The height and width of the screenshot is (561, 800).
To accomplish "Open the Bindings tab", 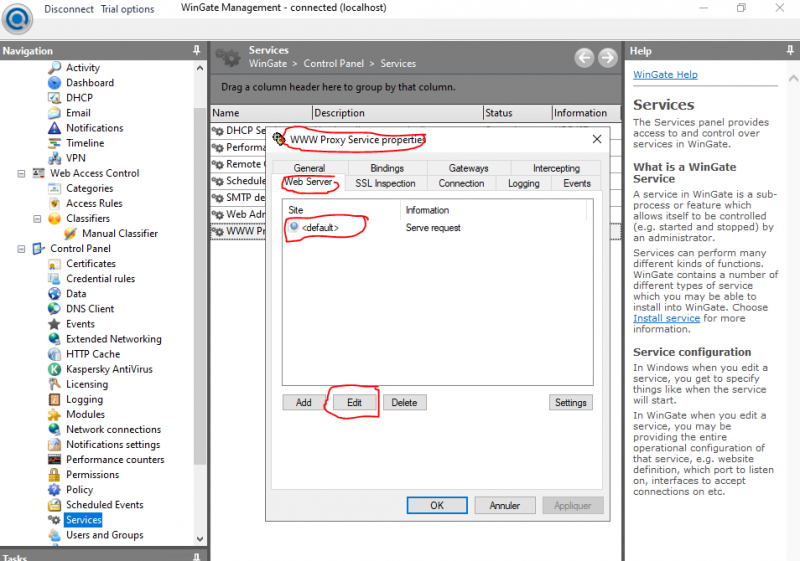I will coord(387,169).
